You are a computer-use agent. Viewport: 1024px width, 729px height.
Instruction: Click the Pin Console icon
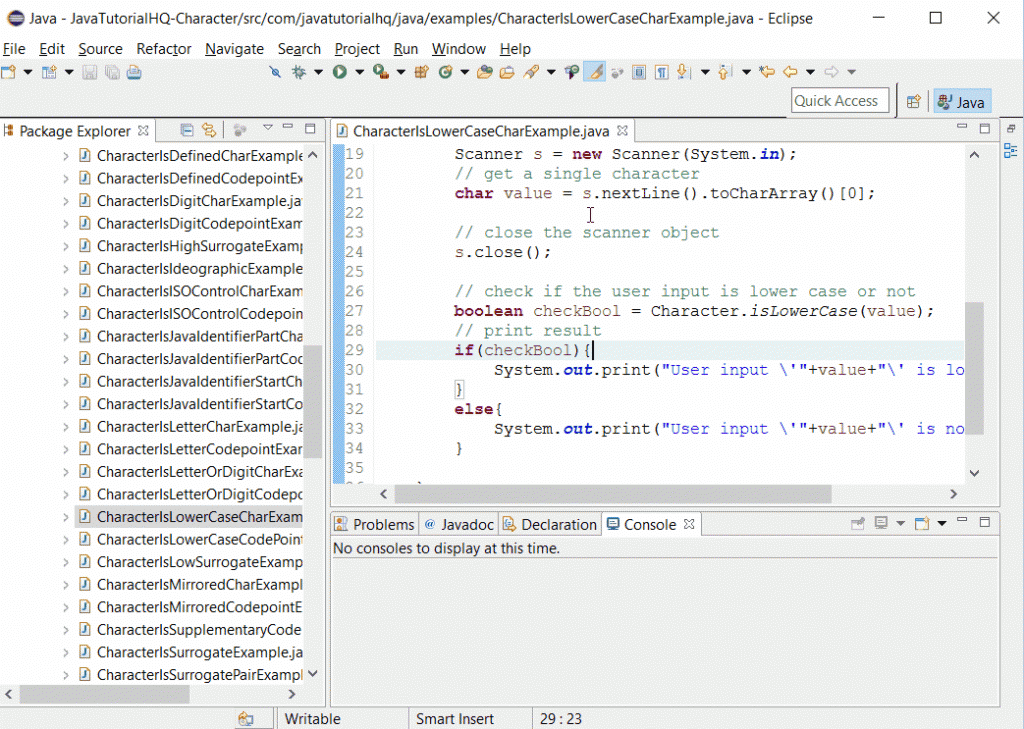[858, 523]
